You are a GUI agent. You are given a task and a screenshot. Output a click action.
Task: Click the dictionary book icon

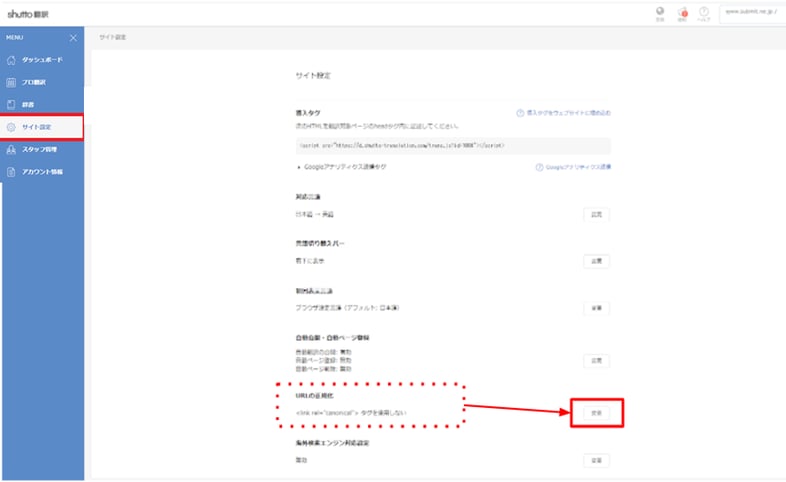pyautogui.click(x=11, y=105)
